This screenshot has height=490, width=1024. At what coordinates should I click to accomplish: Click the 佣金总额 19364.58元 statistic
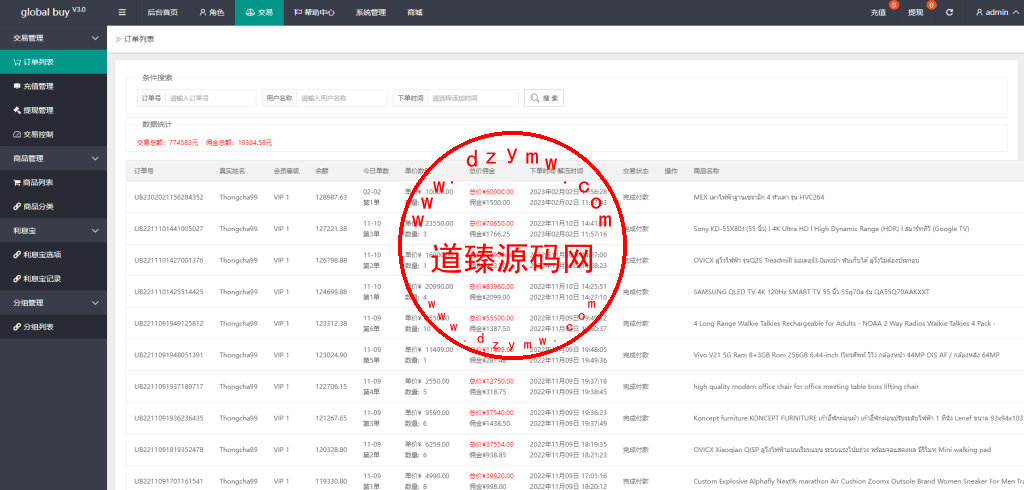pos(239,142)
